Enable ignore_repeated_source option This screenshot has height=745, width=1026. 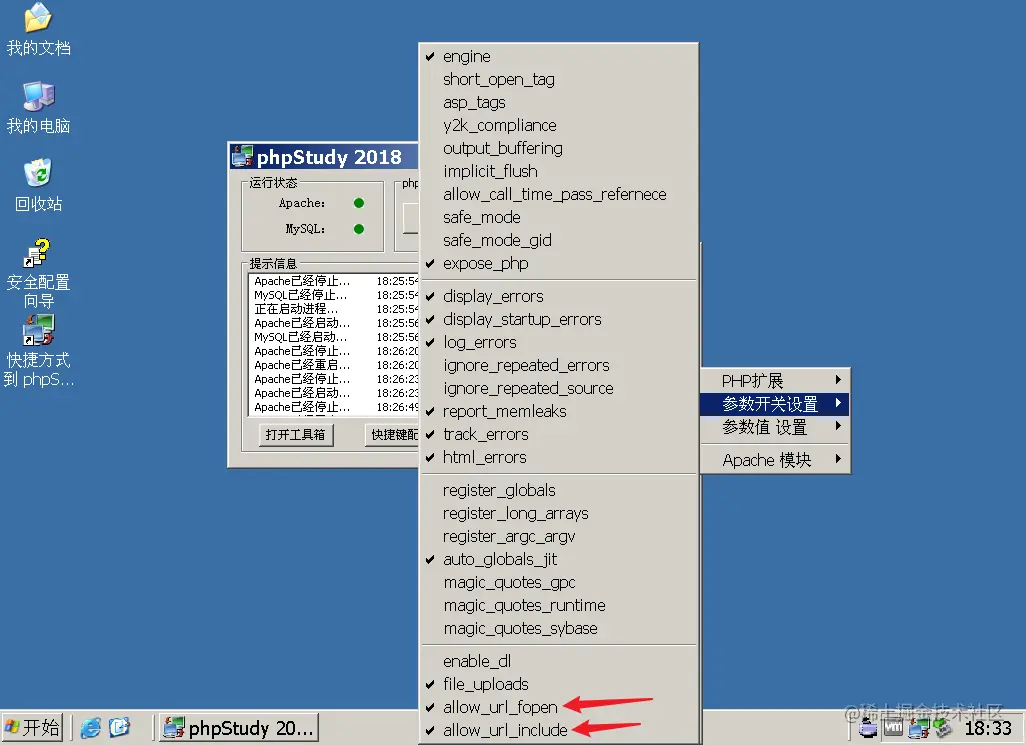point(559,389)
